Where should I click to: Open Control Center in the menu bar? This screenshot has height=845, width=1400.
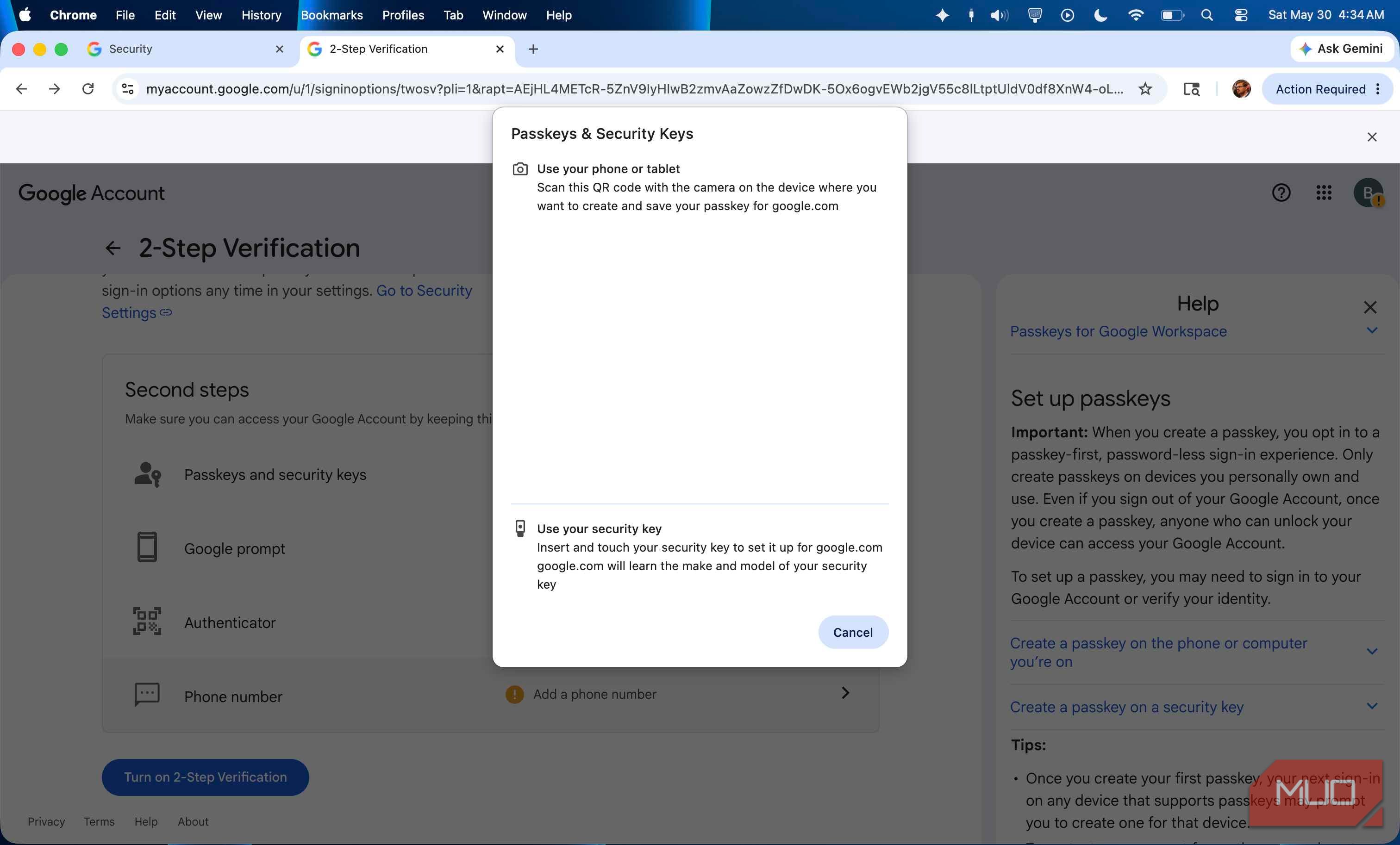1241,15
